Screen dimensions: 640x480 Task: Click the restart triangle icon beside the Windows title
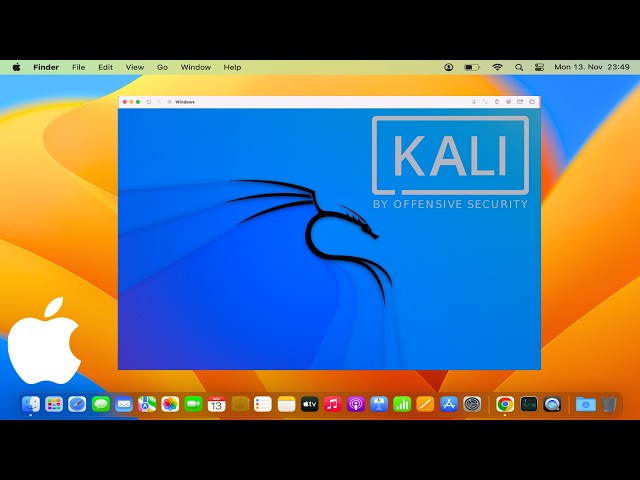169,102
